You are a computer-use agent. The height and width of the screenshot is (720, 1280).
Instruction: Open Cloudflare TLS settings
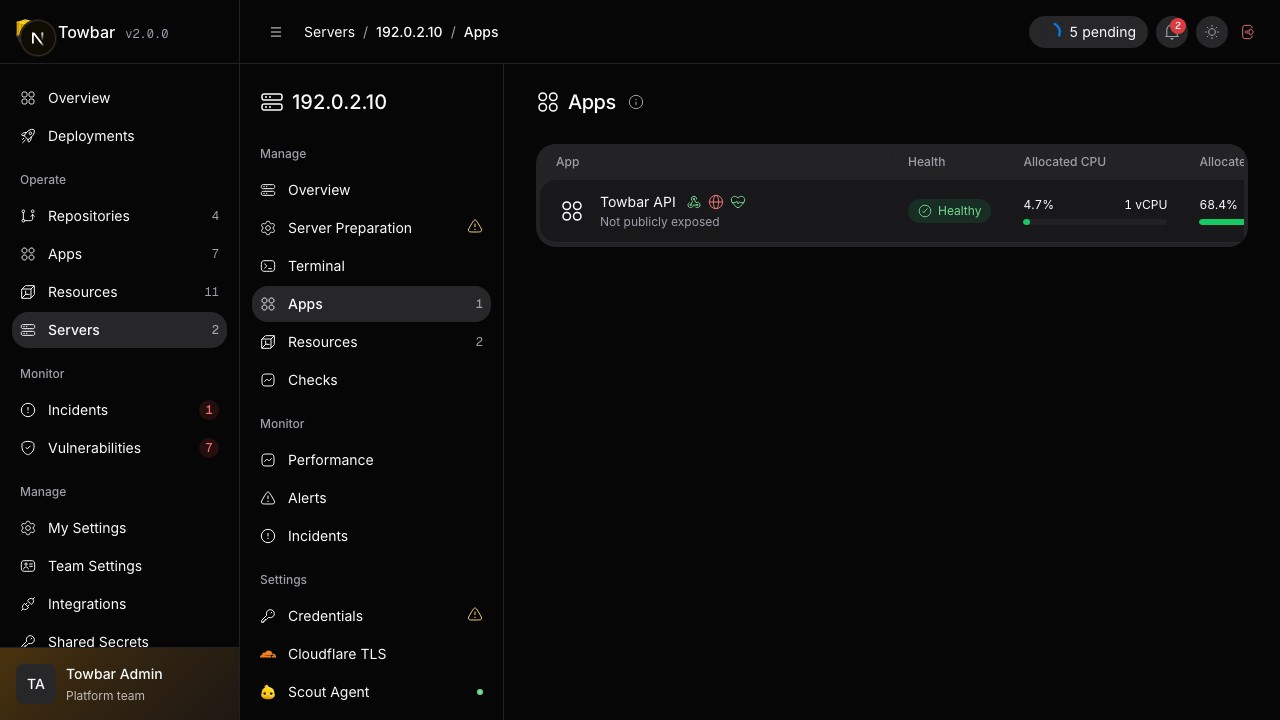click(371, 654)
